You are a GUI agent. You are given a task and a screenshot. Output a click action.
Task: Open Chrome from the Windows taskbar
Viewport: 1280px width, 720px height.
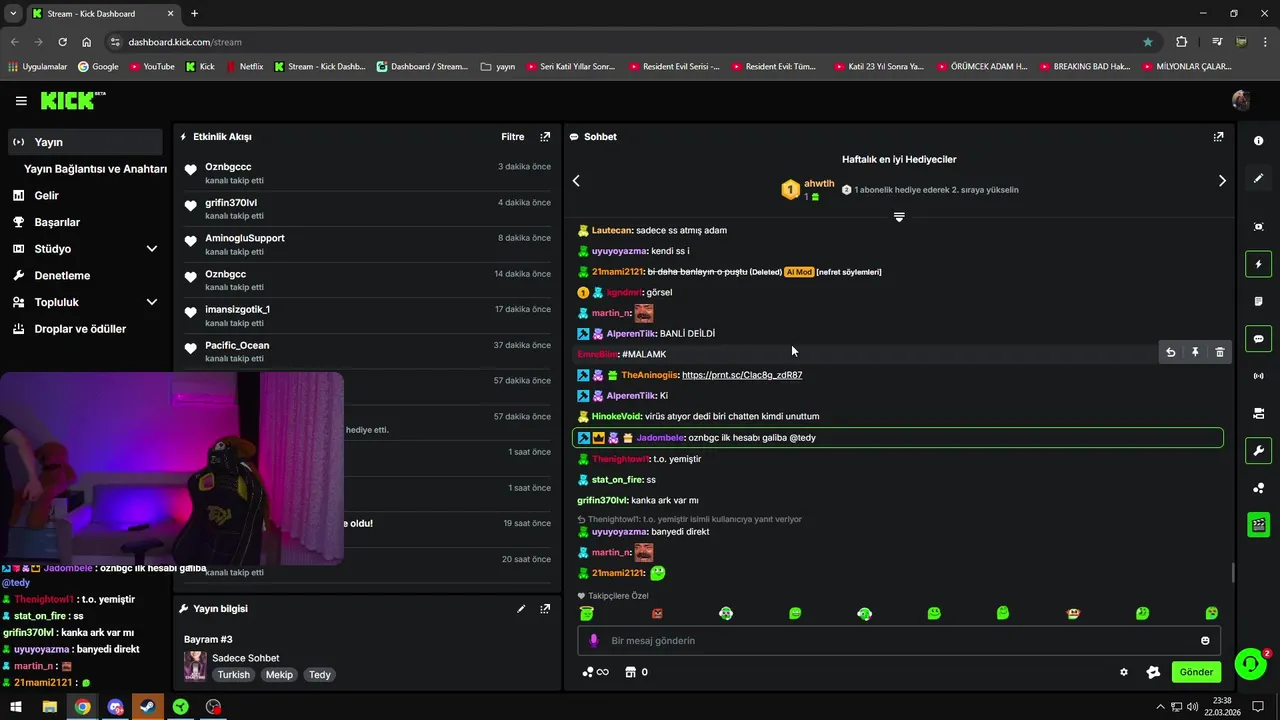point(82,707)
